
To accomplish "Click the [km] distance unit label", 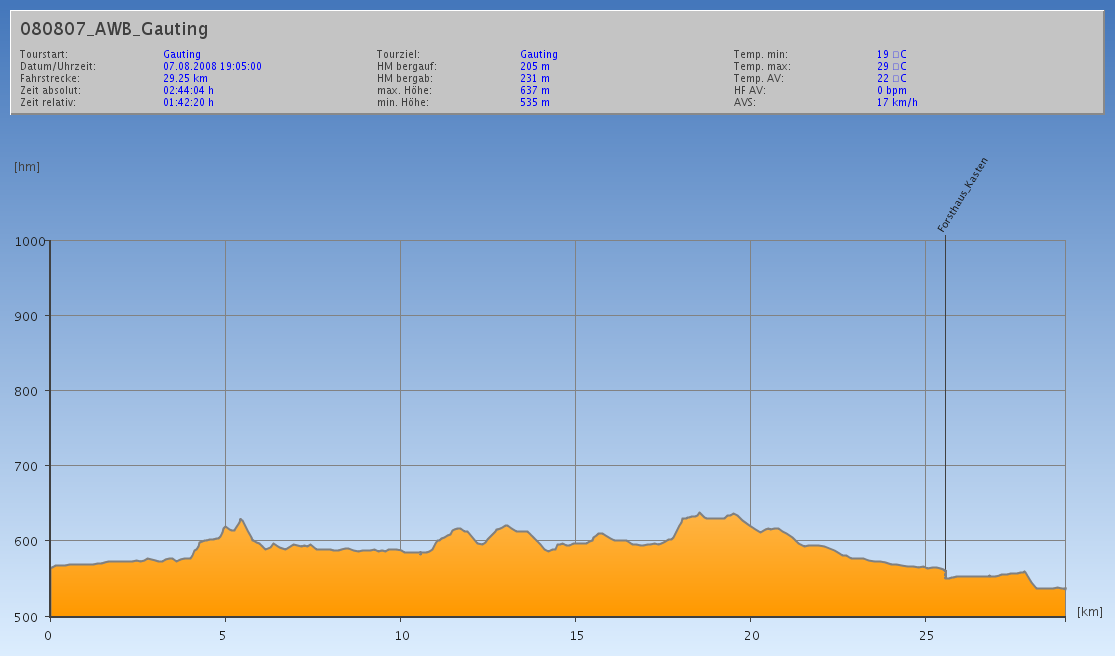I will pos(1090,611).
